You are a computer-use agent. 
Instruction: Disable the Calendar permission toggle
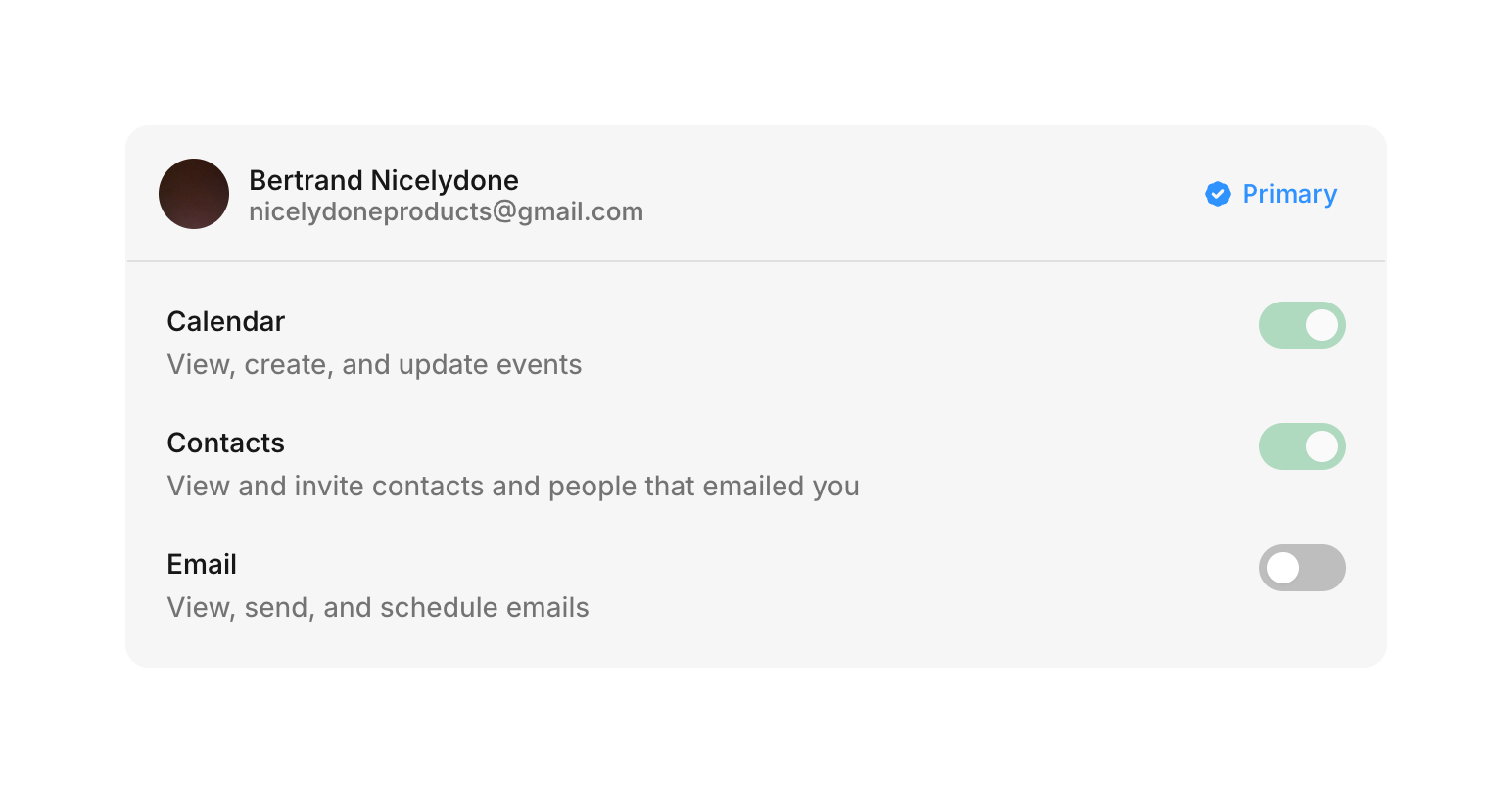1301,325
